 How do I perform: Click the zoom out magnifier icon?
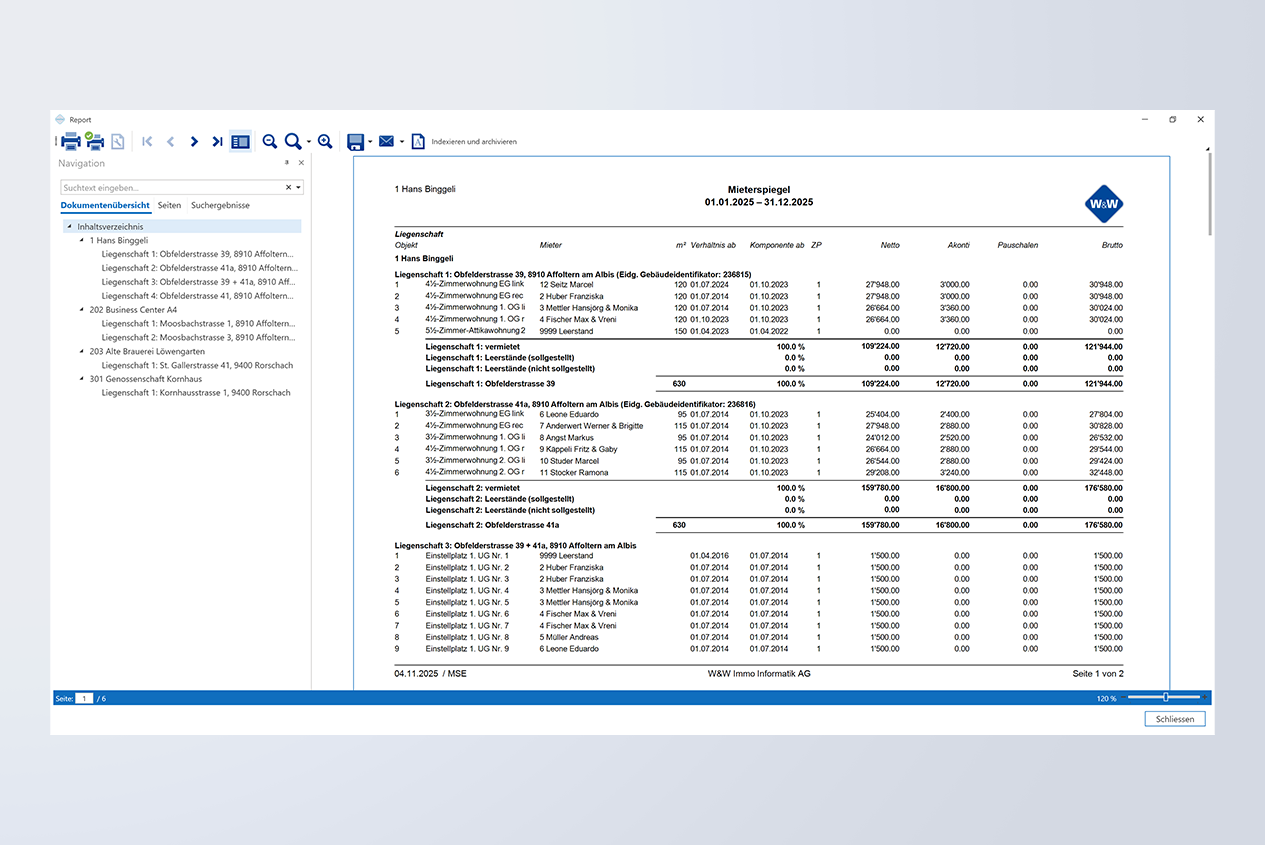pyautogui.click(x=269, y=142)
